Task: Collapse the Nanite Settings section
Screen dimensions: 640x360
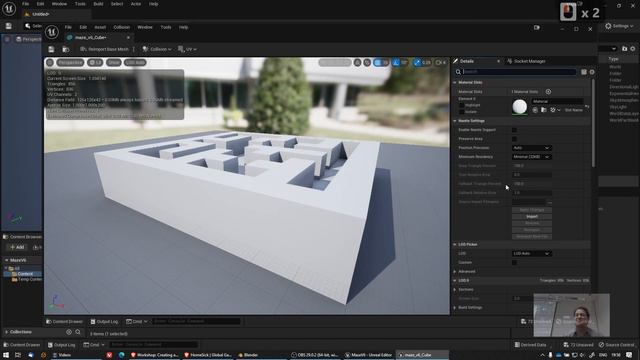Action: pyautogui.click(x=455, y=121)
